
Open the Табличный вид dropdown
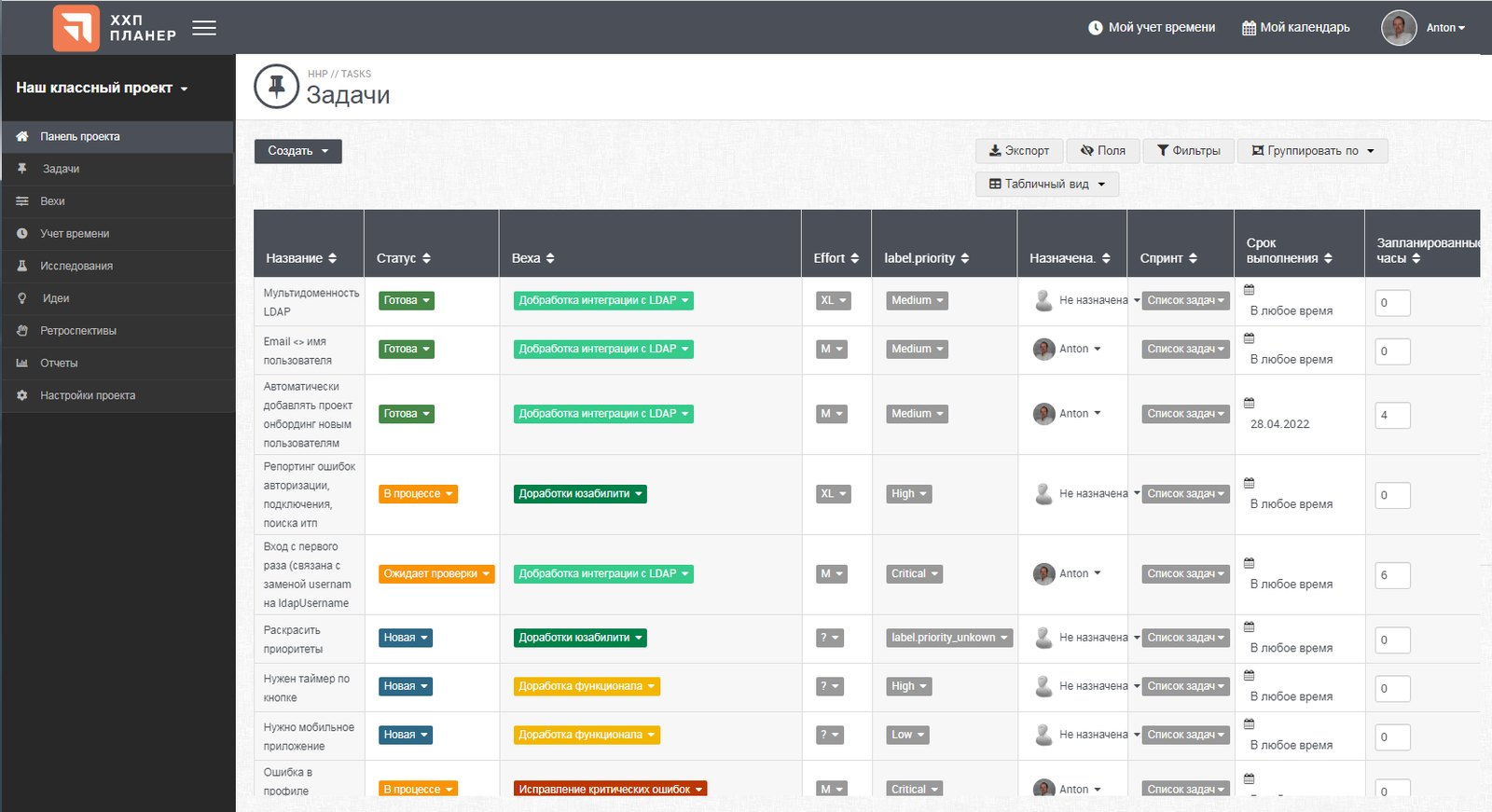[x=1047, y=185]
